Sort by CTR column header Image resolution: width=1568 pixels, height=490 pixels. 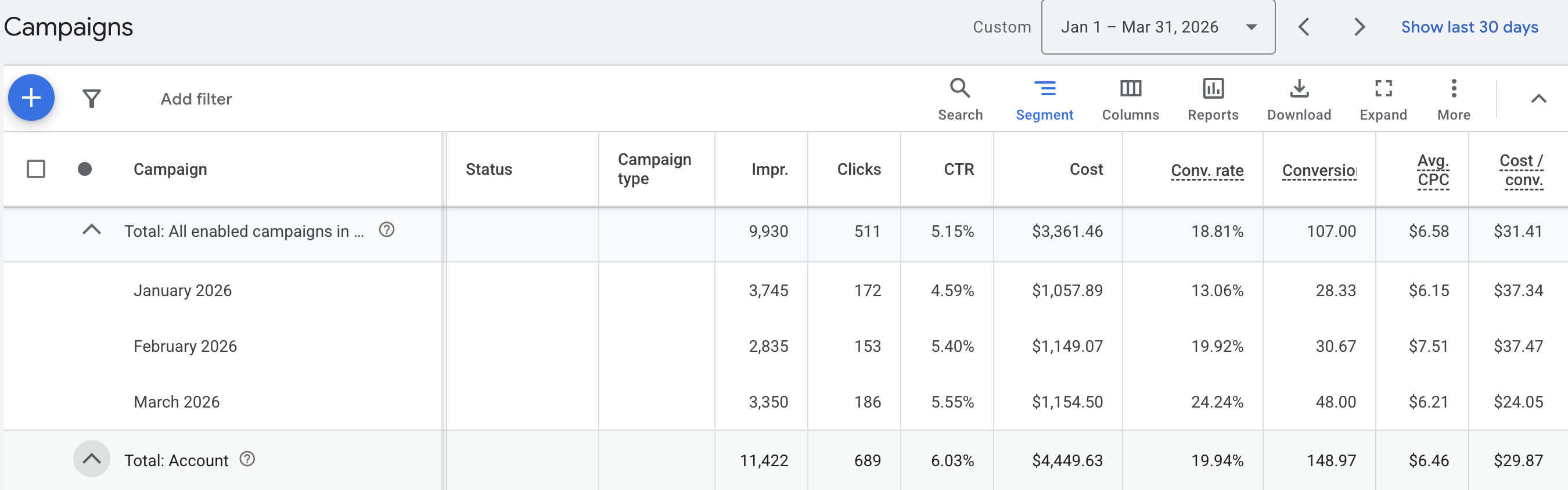coord(959,169)
